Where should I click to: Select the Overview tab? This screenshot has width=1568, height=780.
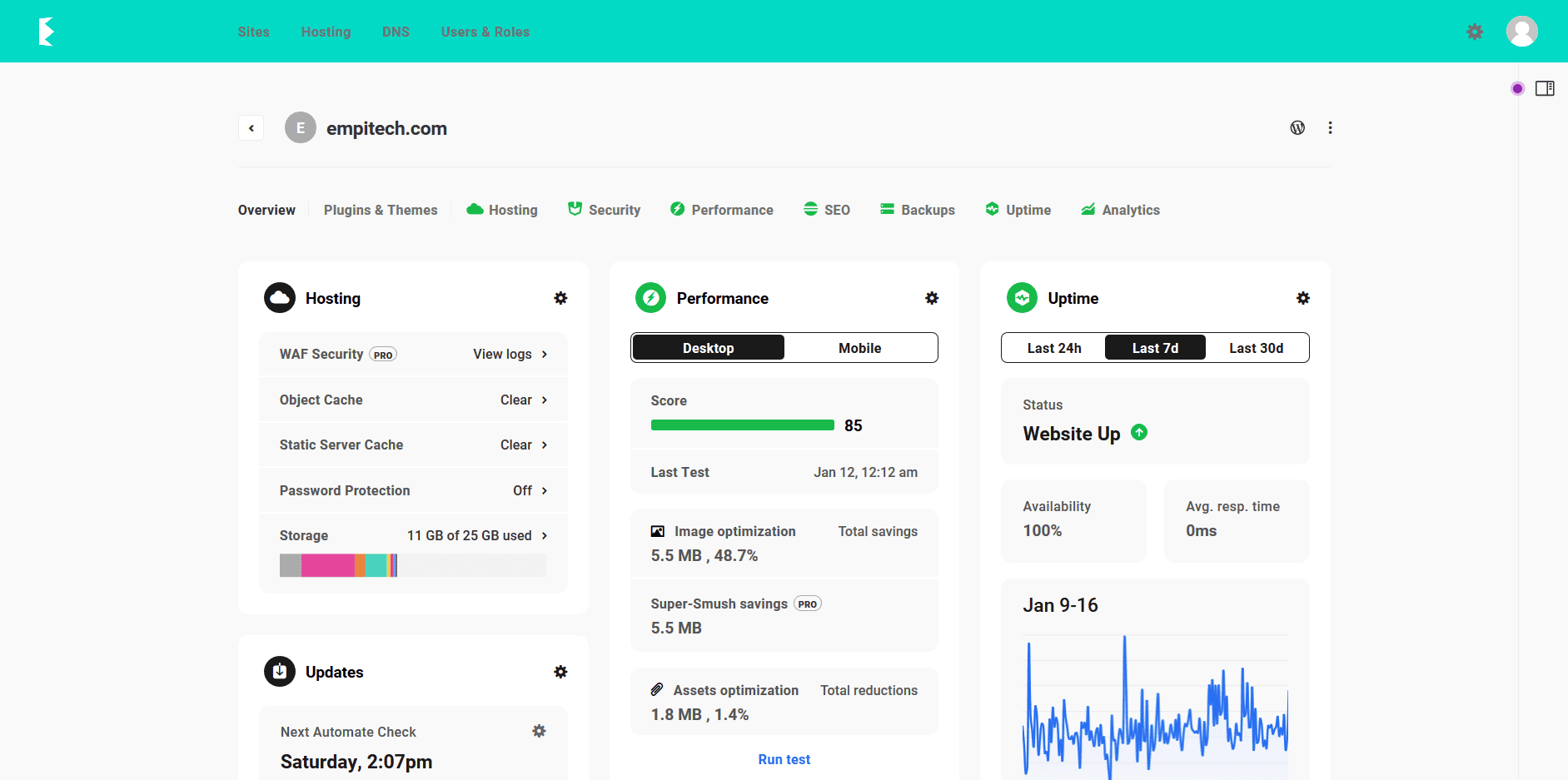pyautogui.click(x=266, y=210)
